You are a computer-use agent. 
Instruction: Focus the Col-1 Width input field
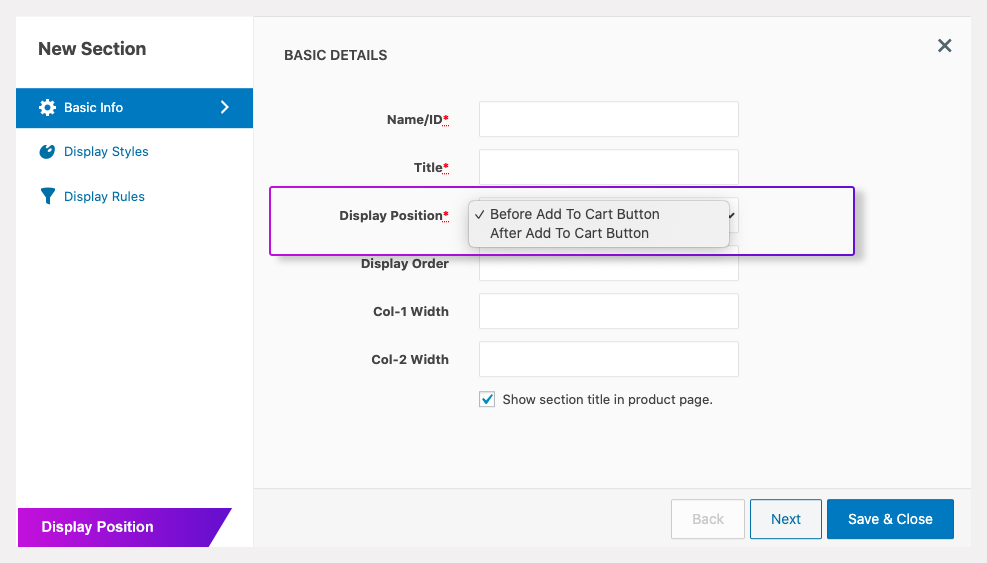608,311
